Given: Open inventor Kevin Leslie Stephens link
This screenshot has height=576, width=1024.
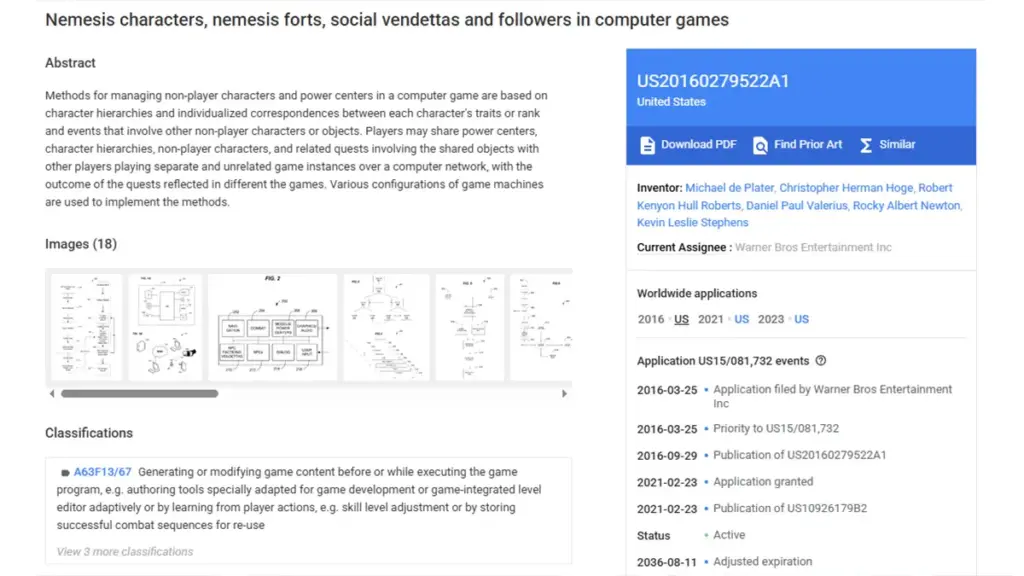Looking at the screenshot, I should coord(692,223).
